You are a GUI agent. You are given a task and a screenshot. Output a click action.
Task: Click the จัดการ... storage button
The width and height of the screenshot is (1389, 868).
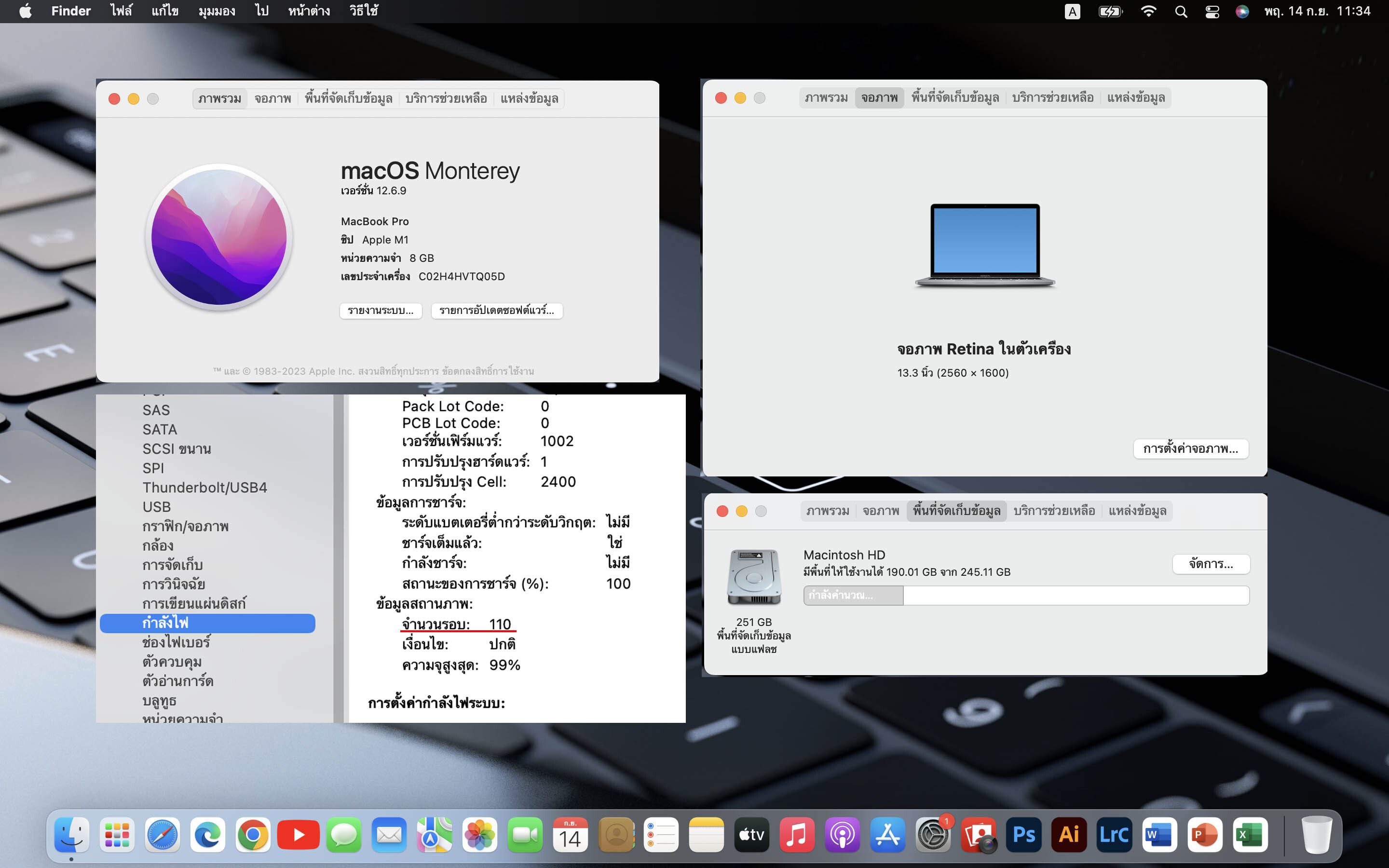(1211, 564)
